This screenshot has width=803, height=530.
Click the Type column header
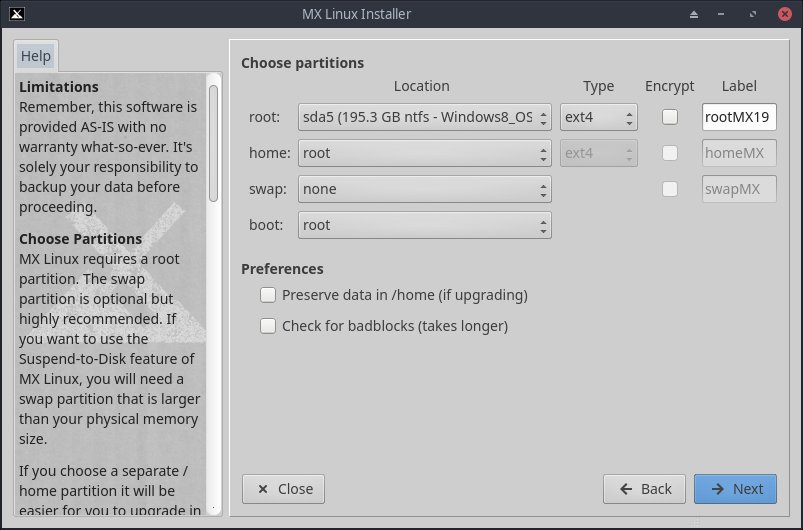[598, 87]
